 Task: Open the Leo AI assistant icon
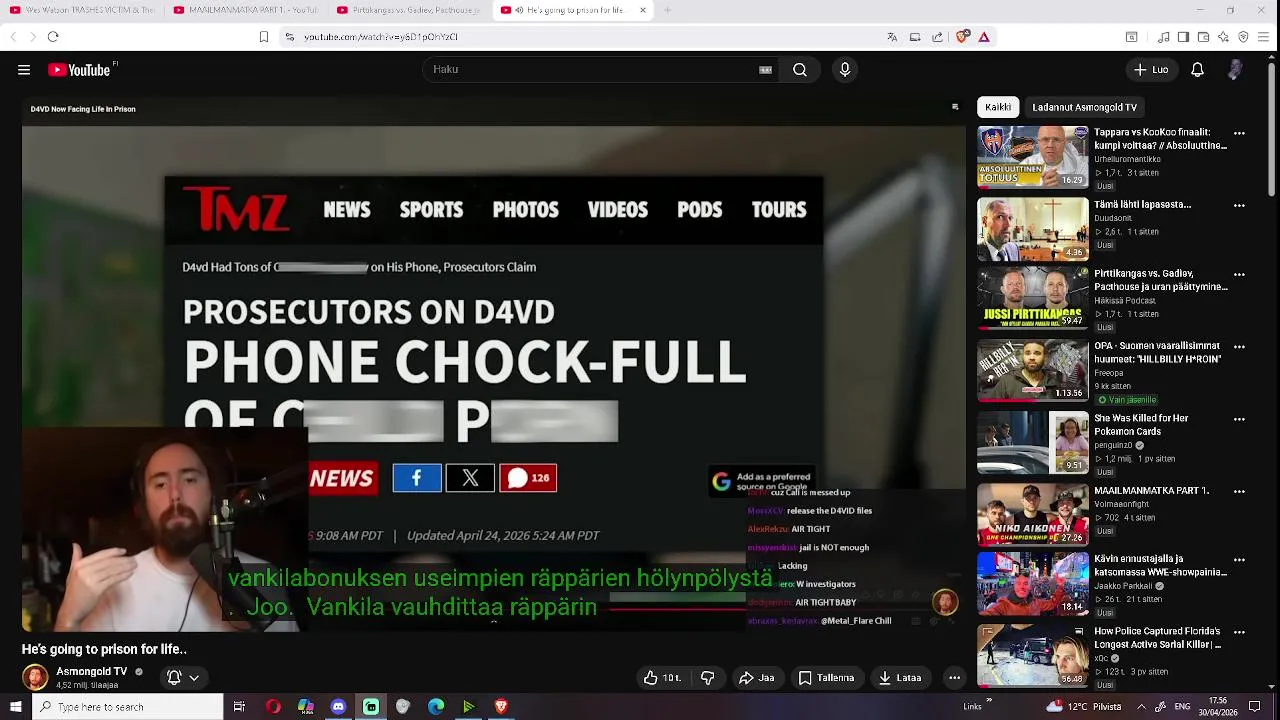coord(1223,37)
